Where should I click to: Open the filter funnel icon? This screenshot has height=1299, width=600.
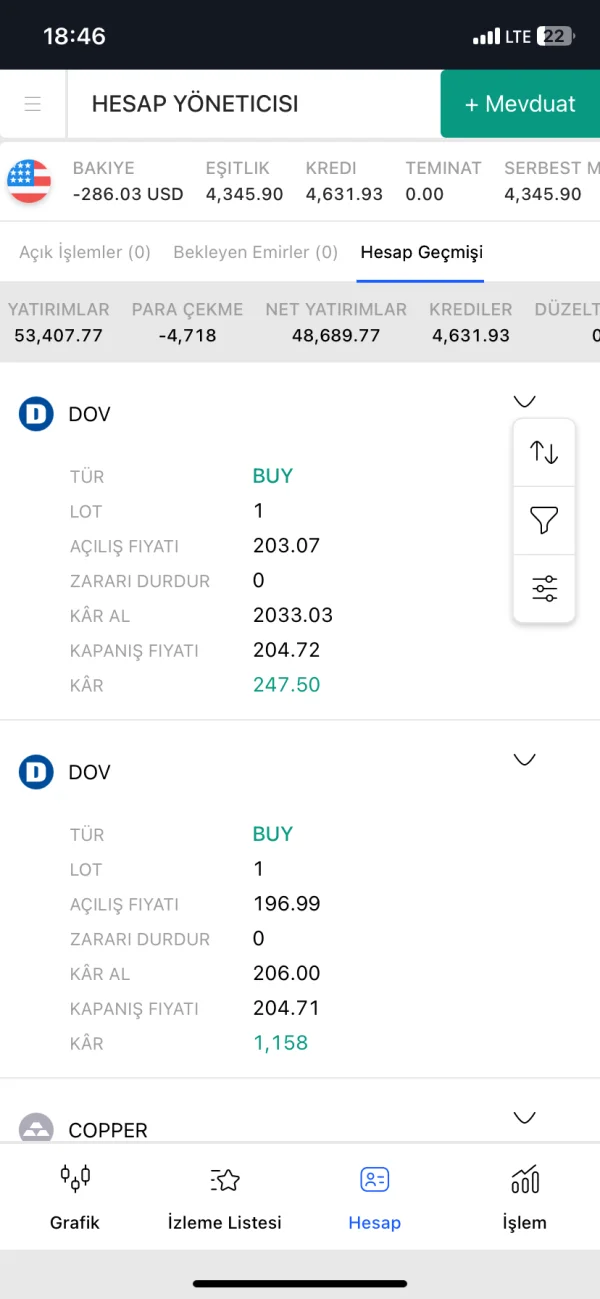click(544, 520)
